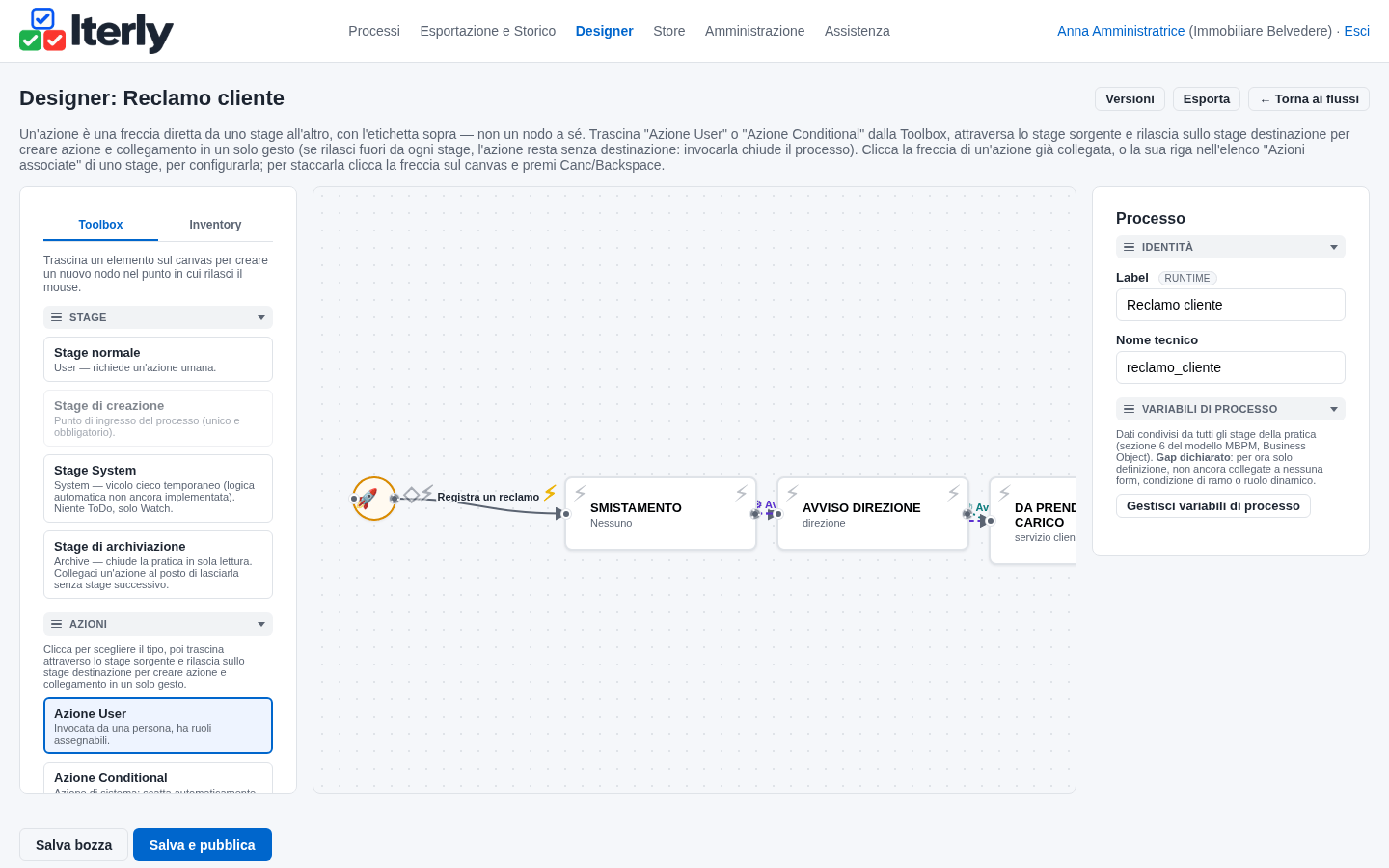Collapse the AZIONI section arrow
The image size is (1389, 868).
261,624
